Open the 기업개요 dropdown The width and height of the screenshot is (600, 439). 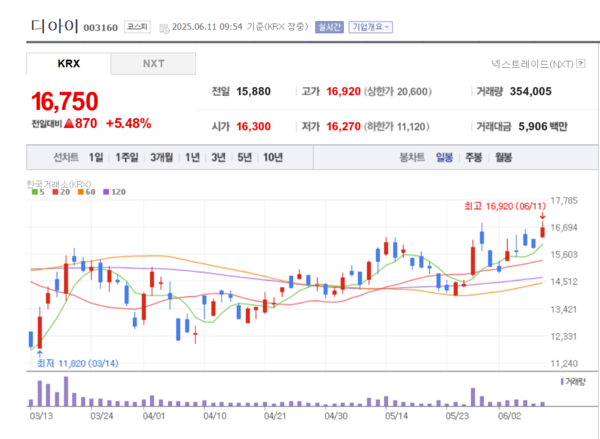(x=370, y=27)
